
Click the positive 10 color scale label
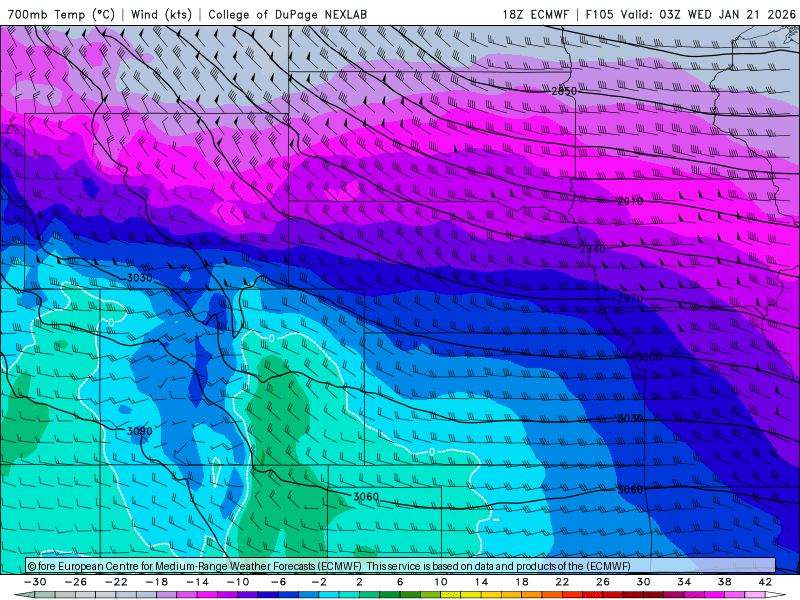pyautogui.click(x=441, y=582)
